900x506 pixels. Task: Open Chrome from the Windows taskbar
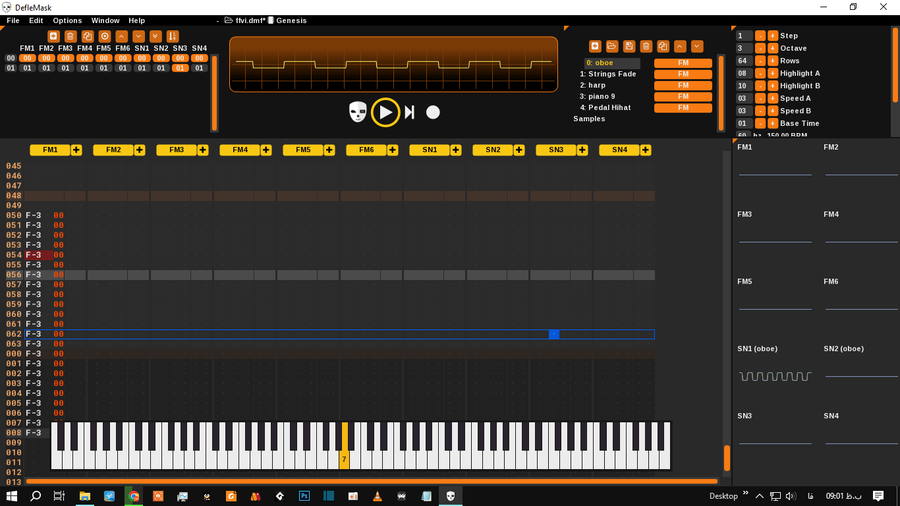(134, 496)
